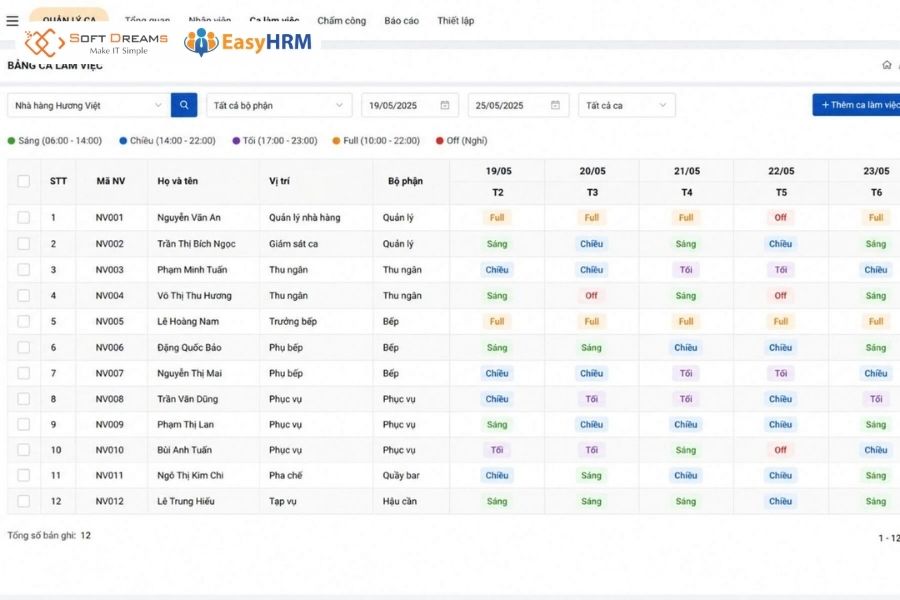
Task: Click the Sáng shift for NV012 on 19/05
Action: [x=497, y=501]
